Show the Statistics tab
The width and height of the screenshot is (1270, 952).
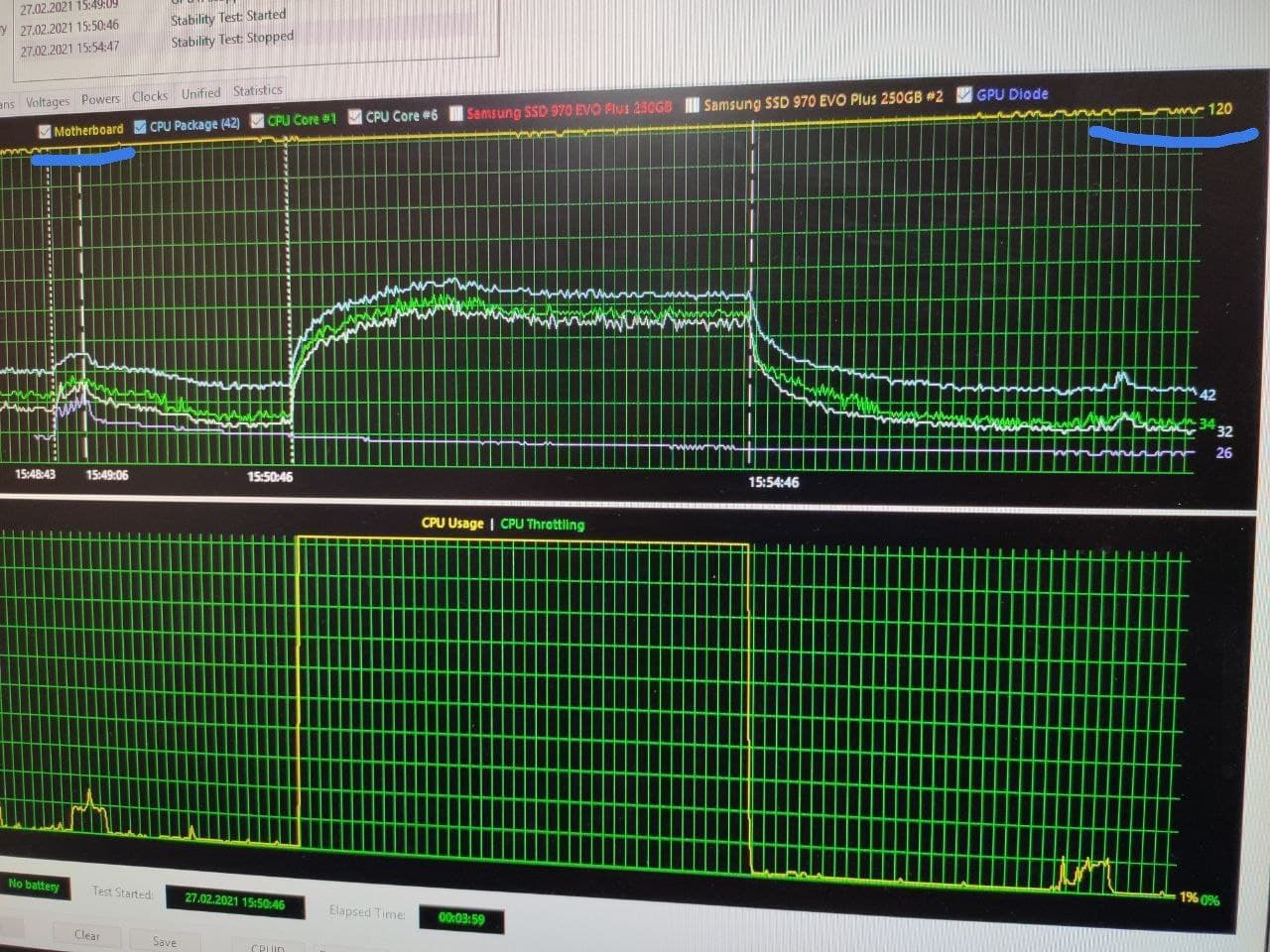tap(258, 90)
